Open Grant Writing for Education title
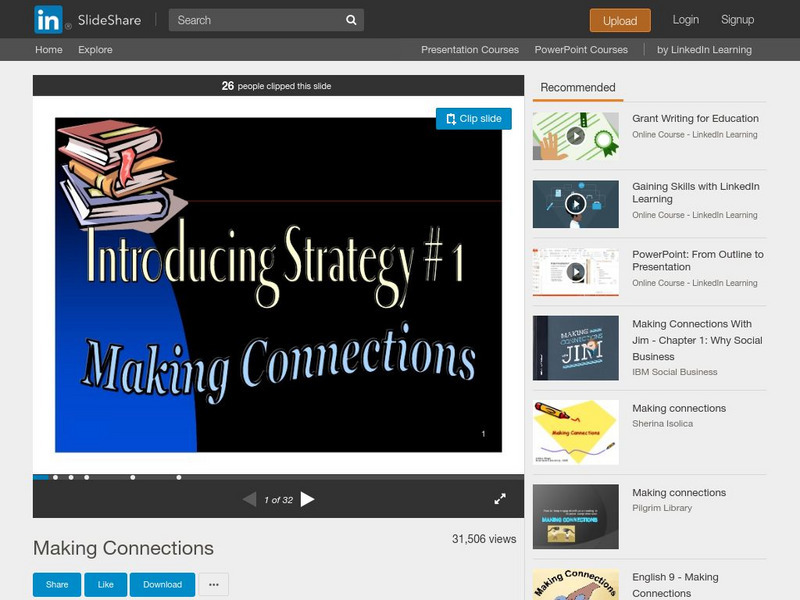800x600 pixels. 695,118
